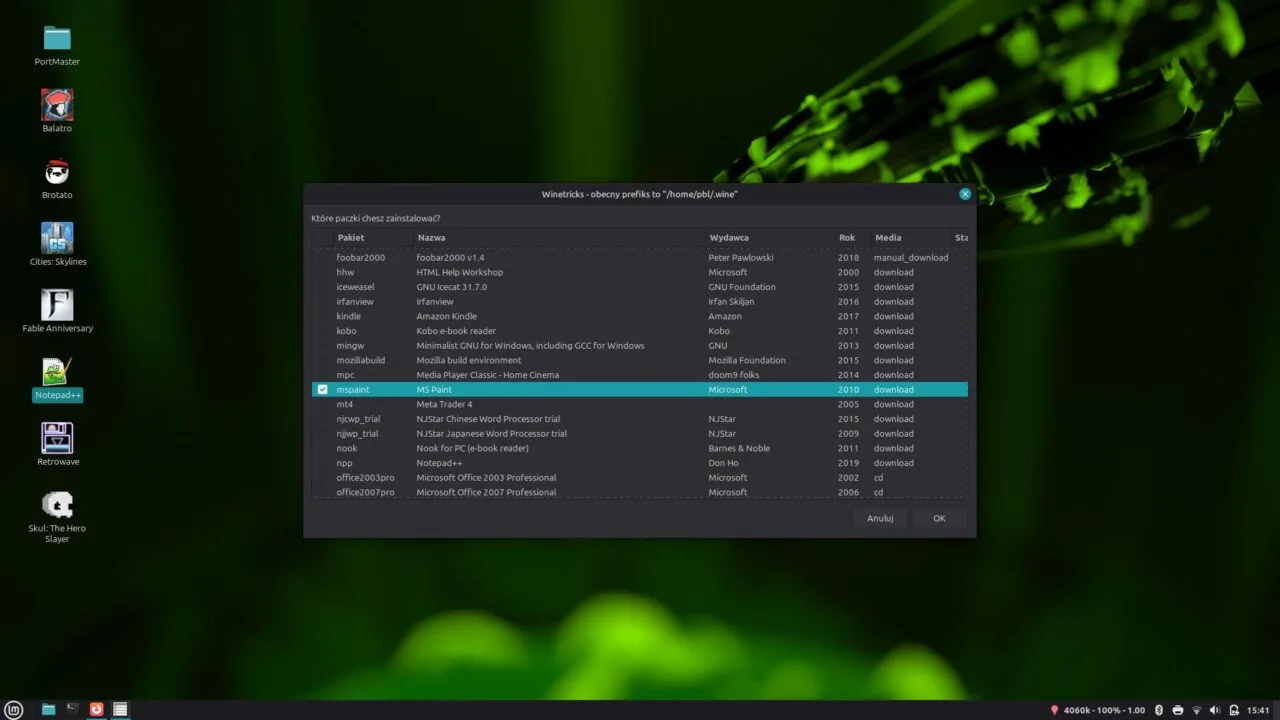Sort packages by the Rok column
The height and width of the screenshot is (720, 1280).
(851, 238)
